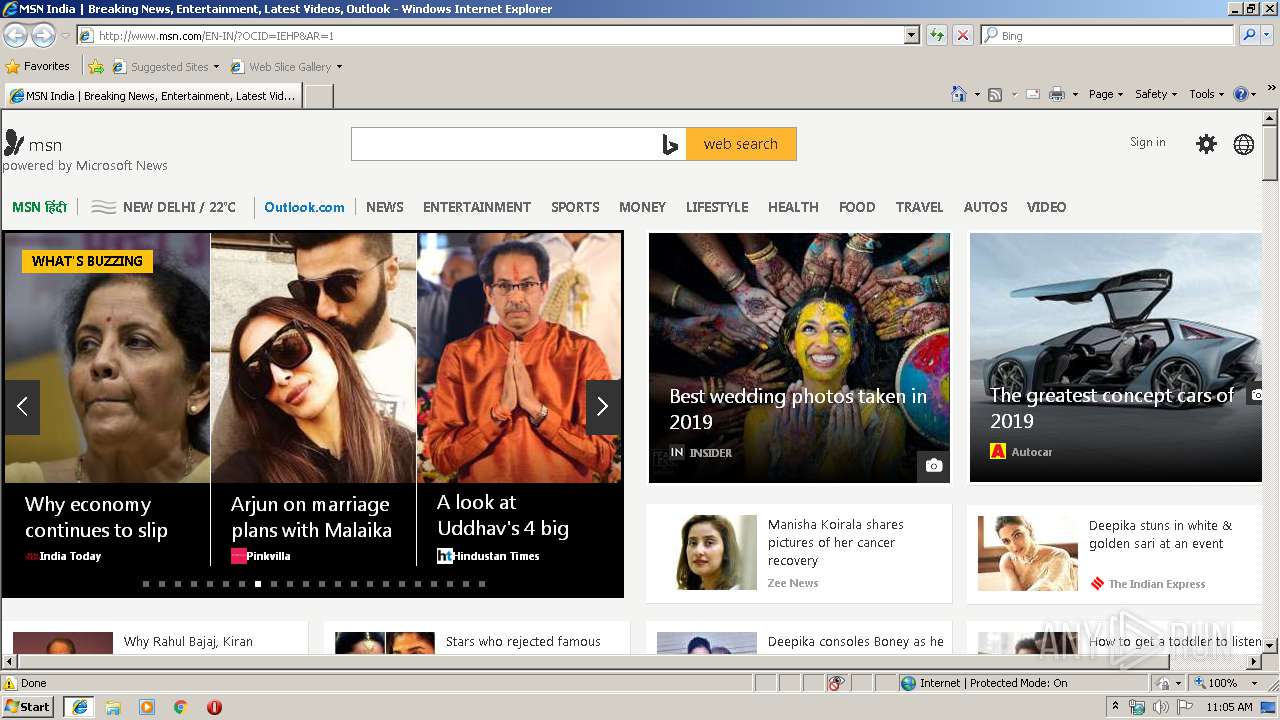Expand Suggested Sites dropdown

[216, 67]
